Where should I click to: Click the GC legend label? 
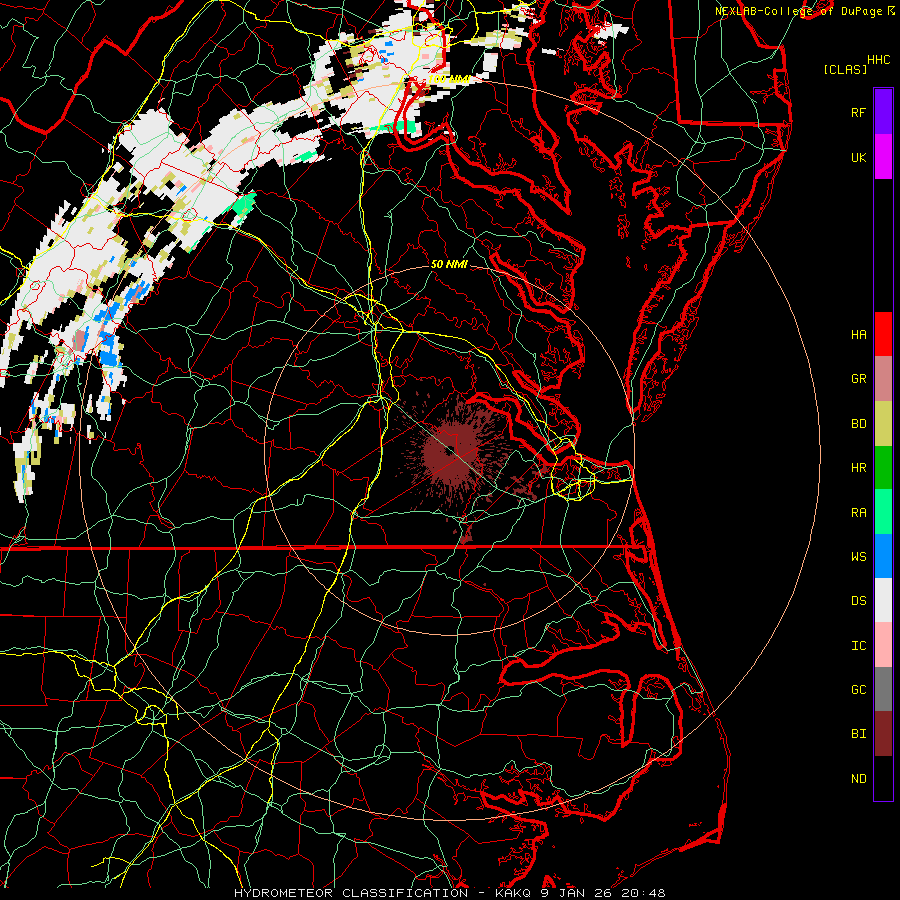pos(859,689)
